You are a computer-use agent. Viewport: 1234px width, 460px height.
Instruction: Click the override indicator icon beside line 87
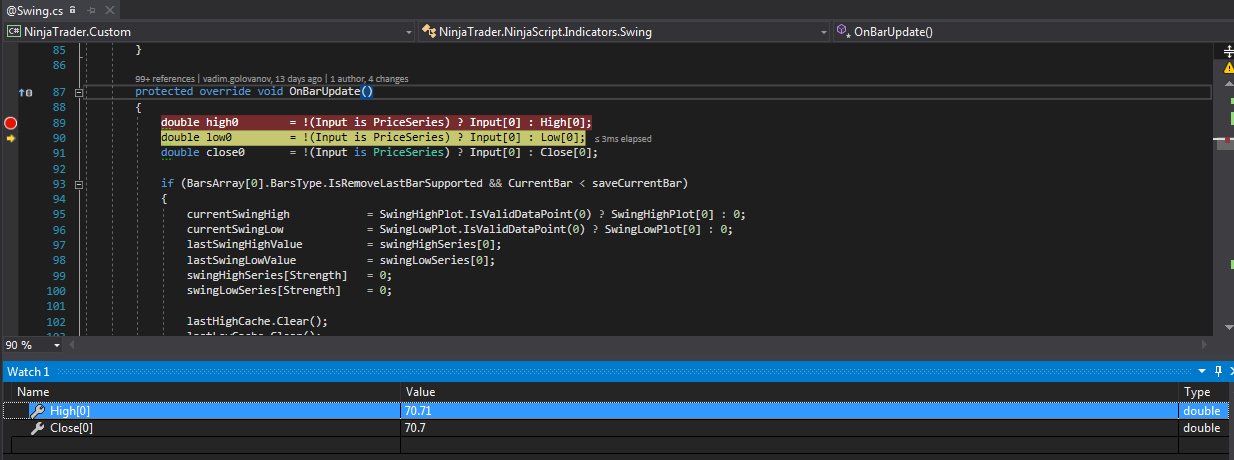click(25, 92)
